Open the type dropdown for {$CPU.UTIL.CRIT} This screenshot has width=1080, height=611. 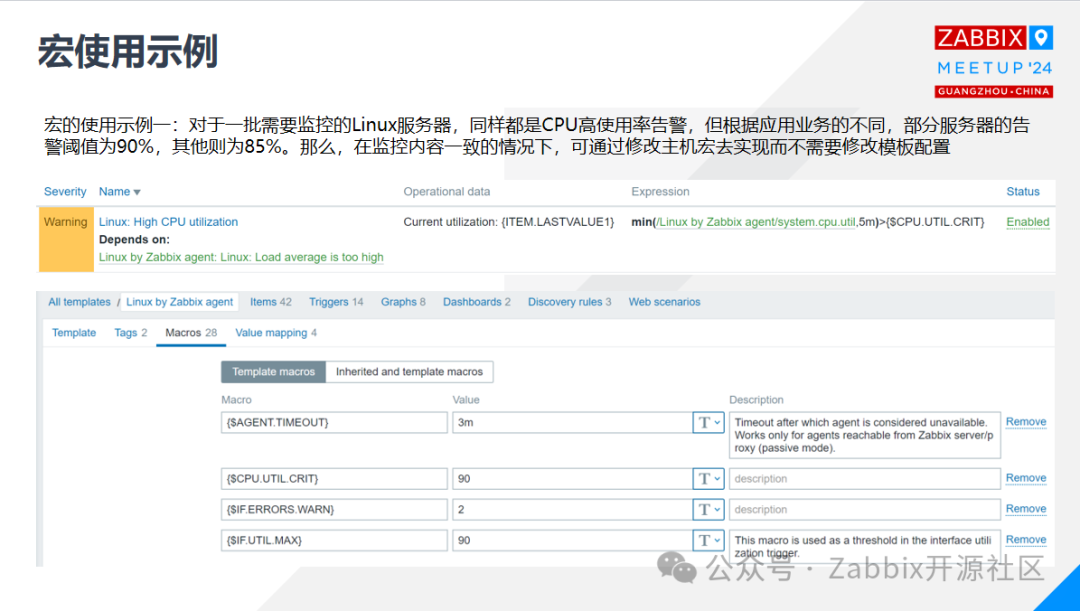(x=708, y=479)
